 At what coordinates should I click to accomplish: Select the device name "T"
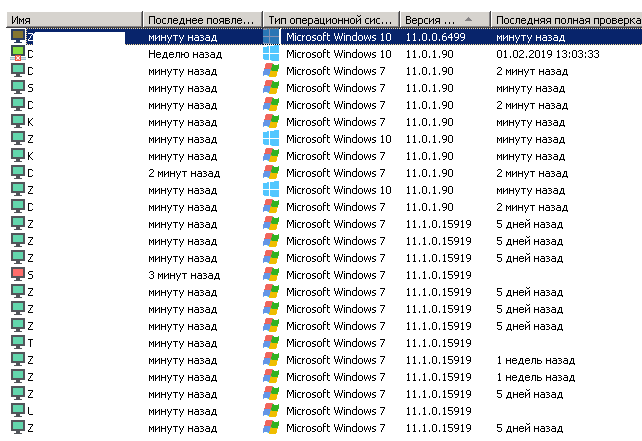click(x=30, y=343)
